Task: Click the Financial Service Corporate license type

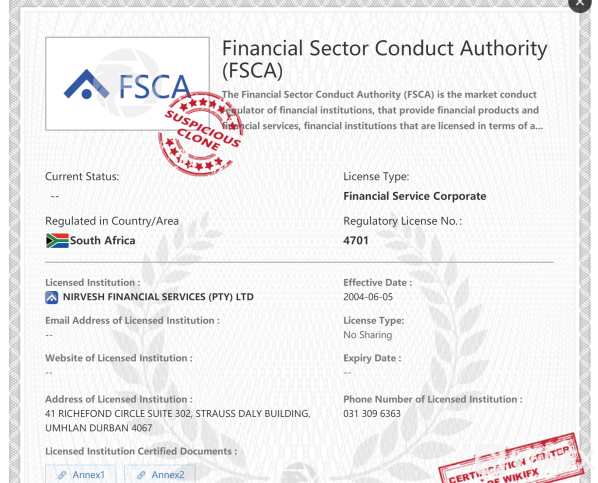Action: pyautogui.click(x=415, y=196)
